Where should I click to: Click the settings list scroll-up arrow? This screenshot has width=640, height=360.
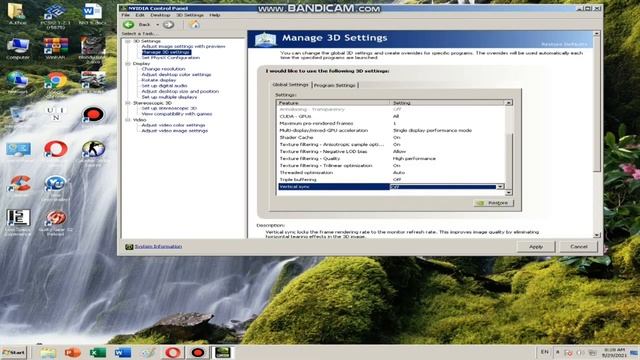click(x=509, y=103)
